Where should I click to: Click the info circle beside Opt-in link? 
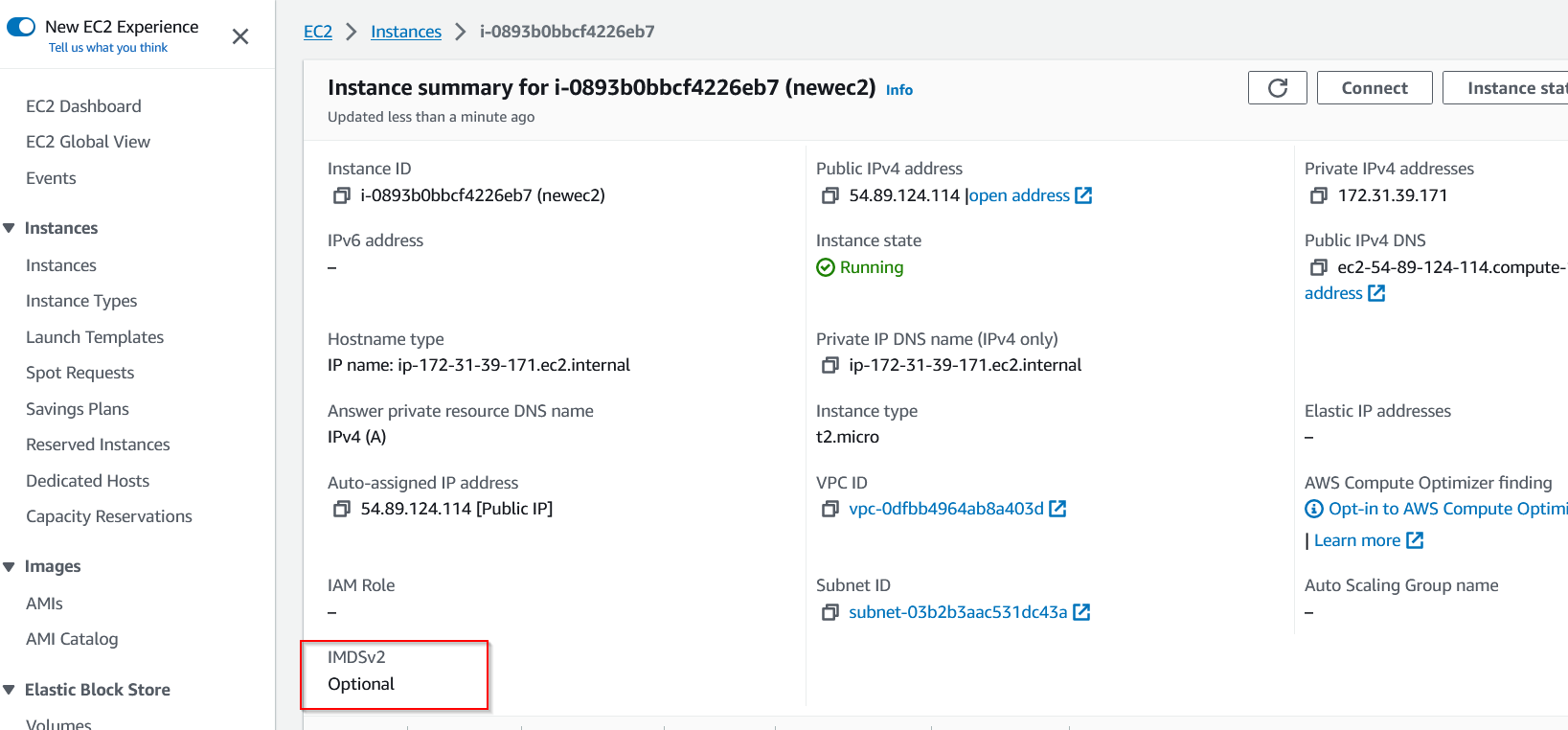[1313, 508]
